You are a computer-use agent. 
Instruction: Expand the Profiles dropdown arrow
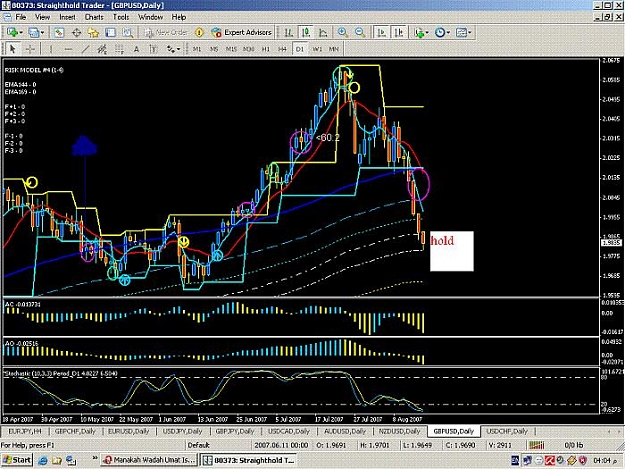42,33
